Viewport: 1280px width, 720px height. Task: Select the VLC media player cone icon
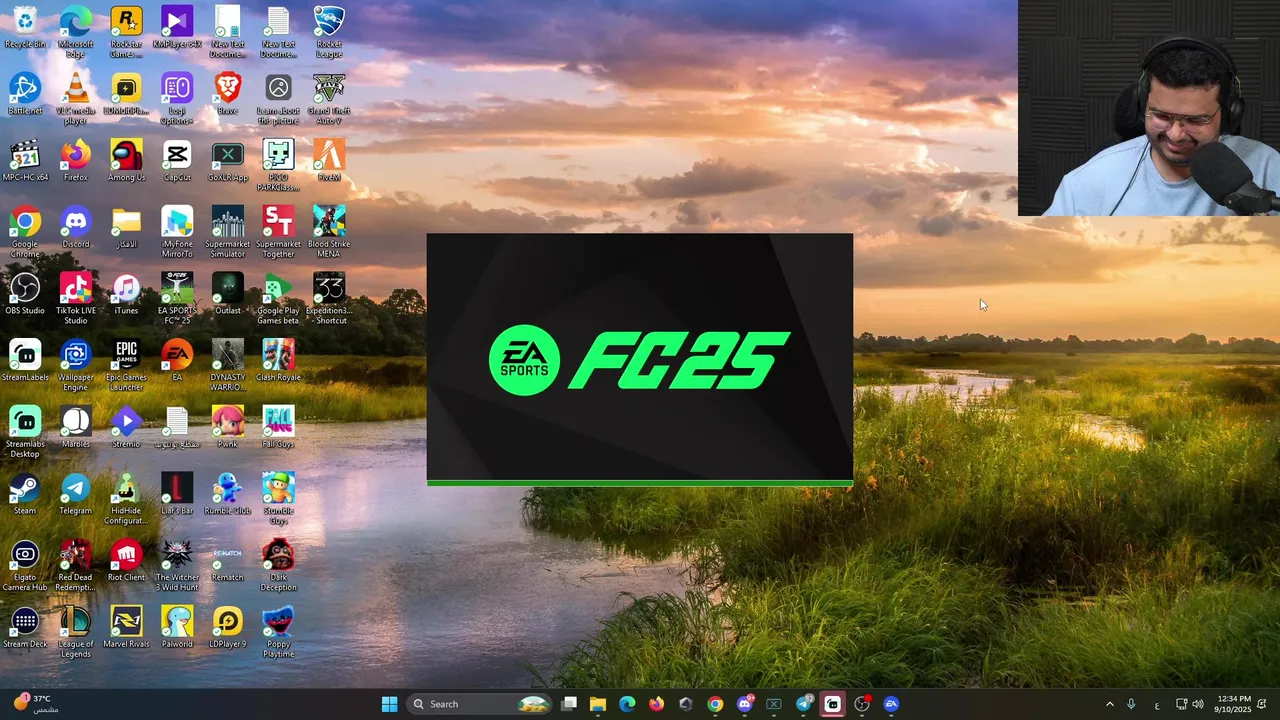76,98
